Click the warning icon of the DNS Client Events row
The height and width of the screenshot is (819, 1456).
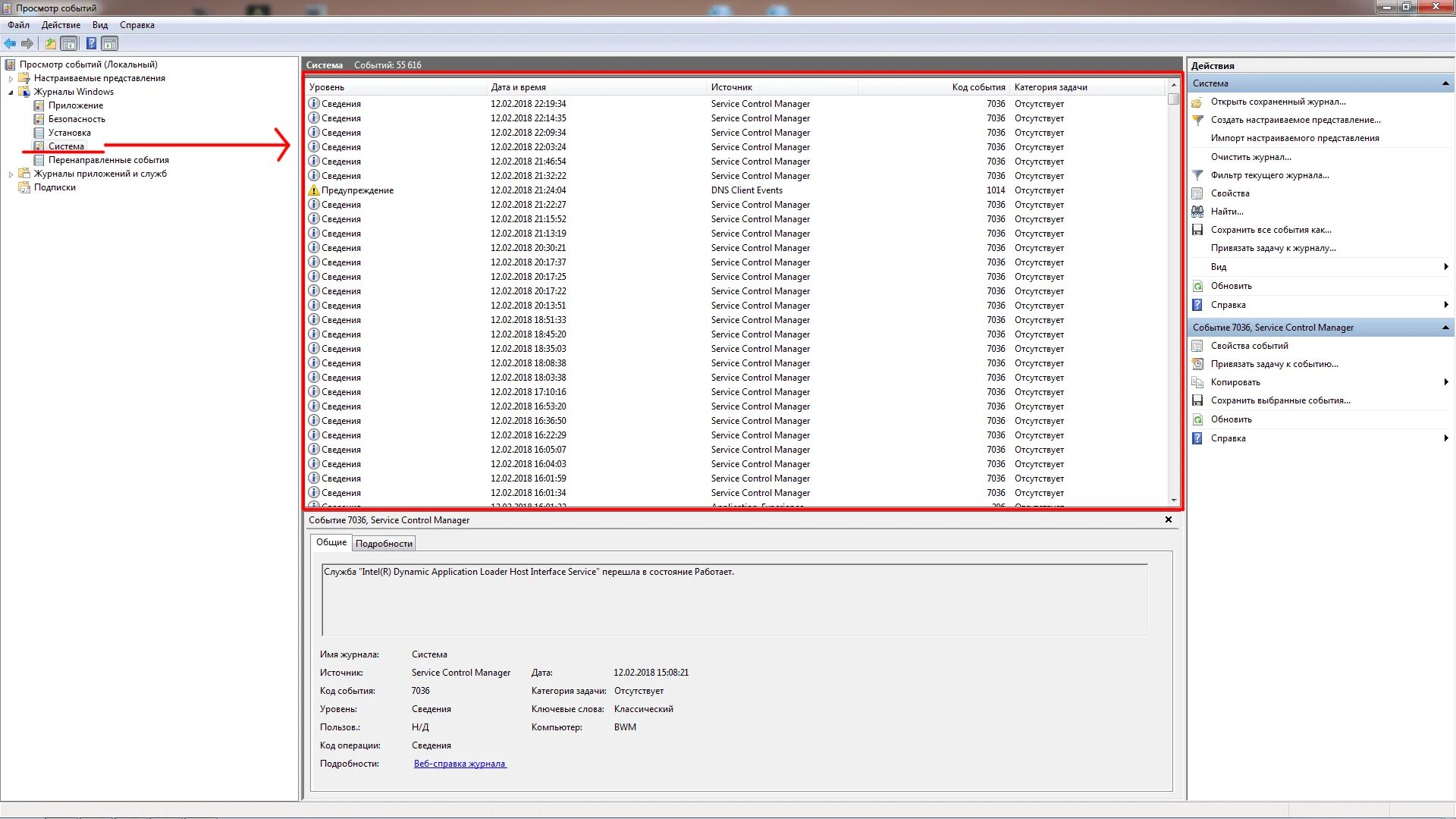314,190
